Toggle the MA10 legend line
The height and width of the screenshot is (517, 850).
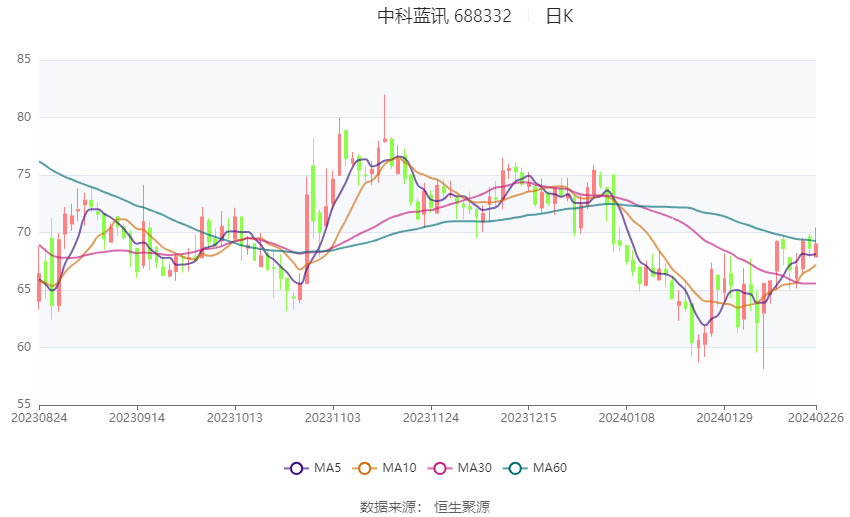tap(384, 468)
